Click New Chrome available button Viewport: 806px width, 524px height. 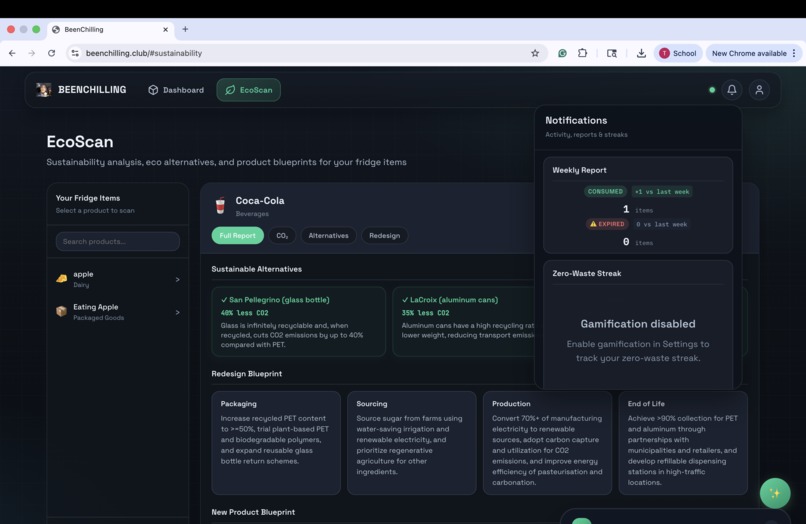pyautogui.click(x=754, y=53)
